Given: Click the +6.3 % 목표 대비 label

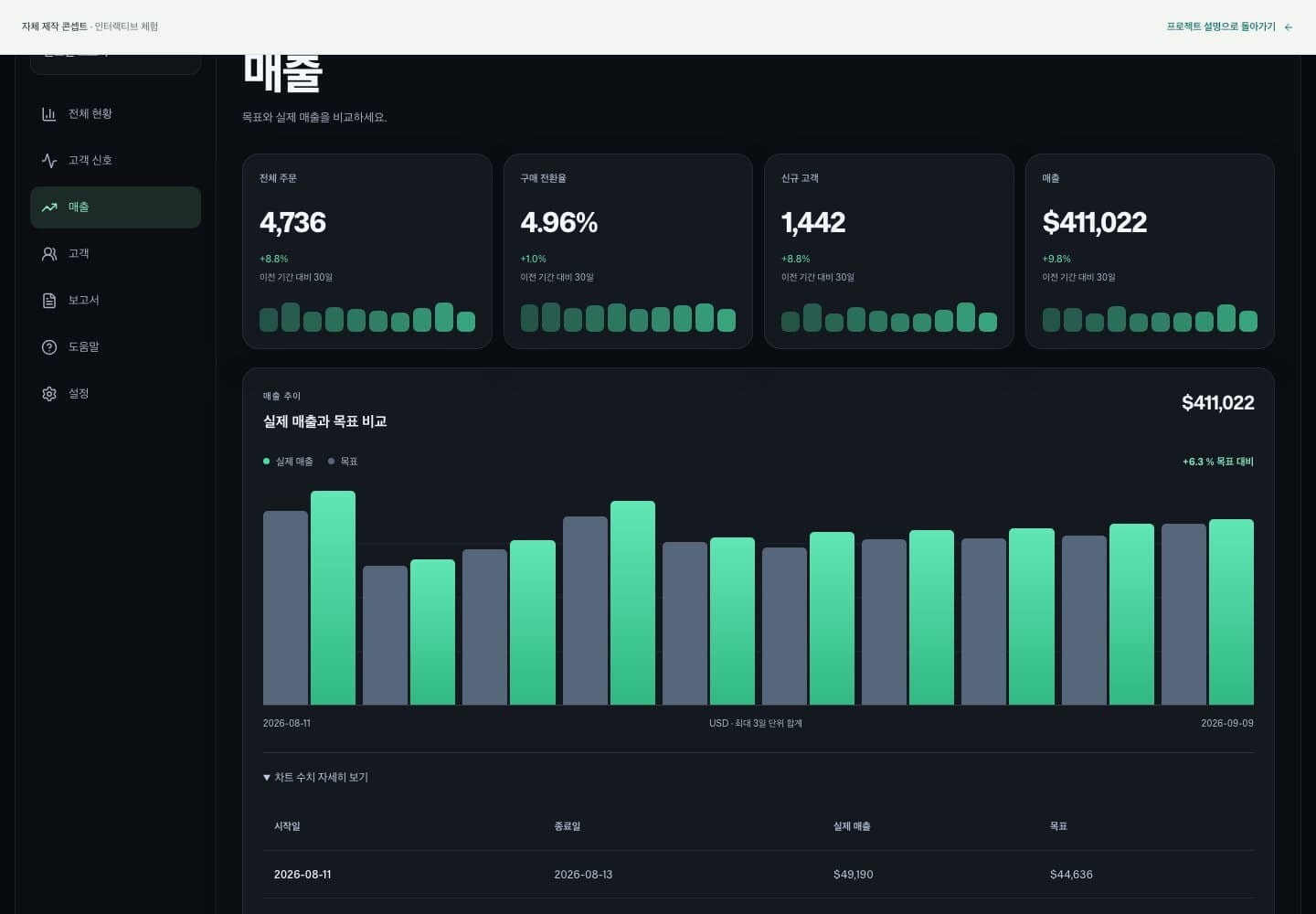Looking at the screenshot, I should (1218, 462).
